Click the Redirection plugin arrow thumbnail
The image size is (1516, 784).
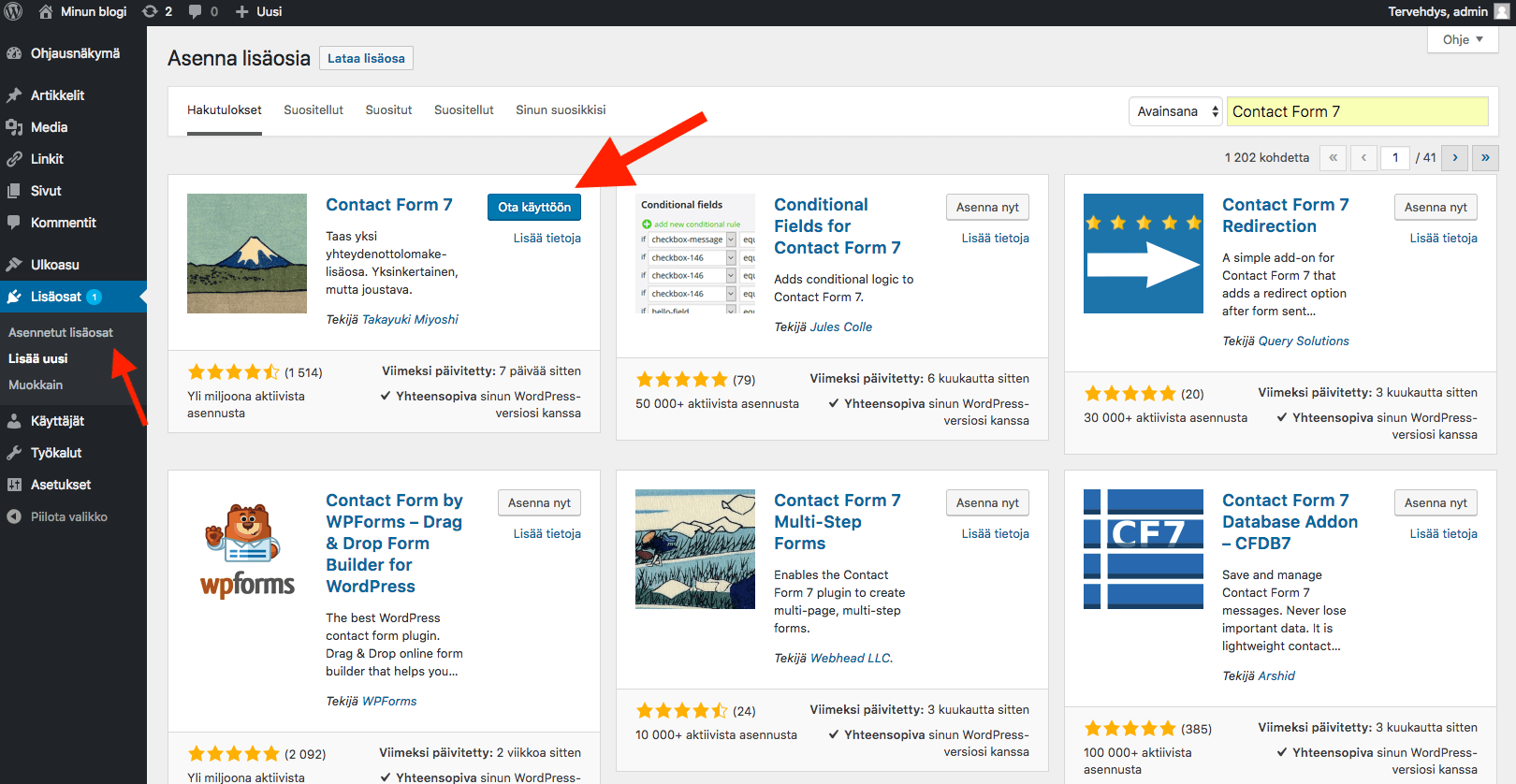tap(1144, 254)
